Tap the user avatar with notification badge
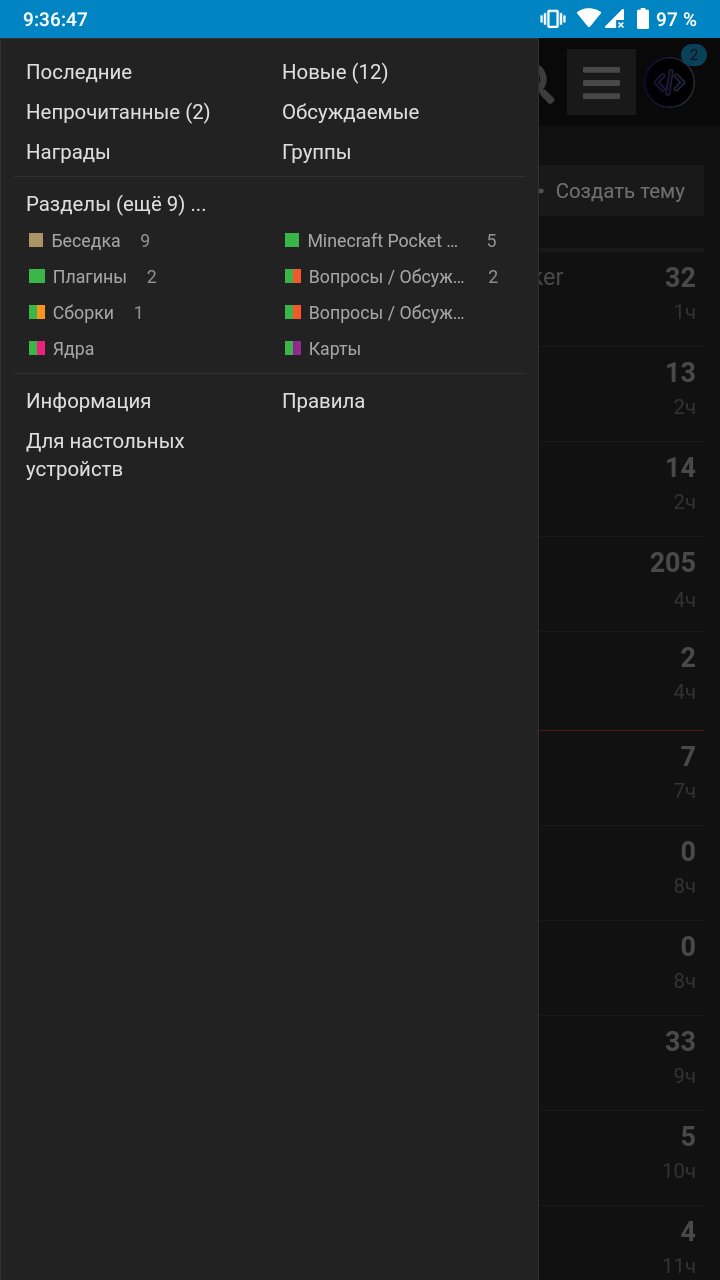The height and width of the screenshot is (1280, 720). point(669,82)
